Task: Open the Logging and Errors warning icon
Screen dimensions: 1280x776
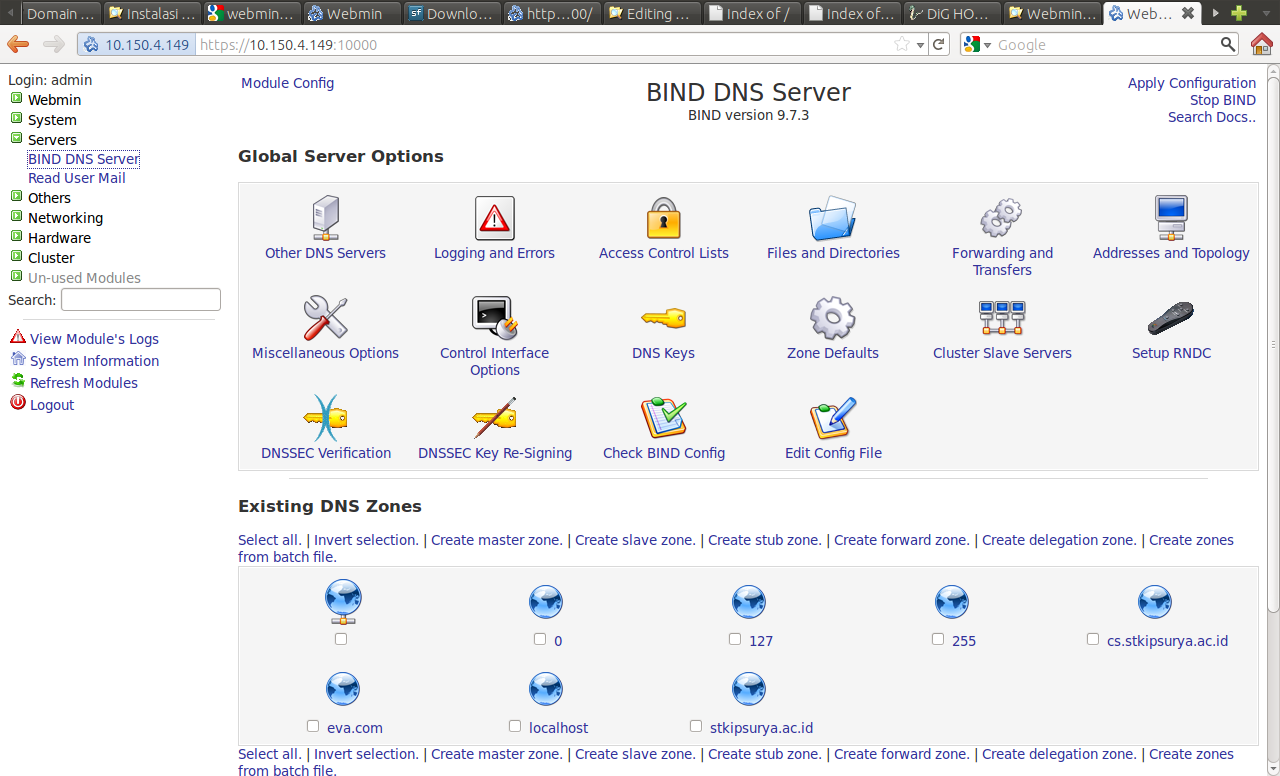Action: 494,218
